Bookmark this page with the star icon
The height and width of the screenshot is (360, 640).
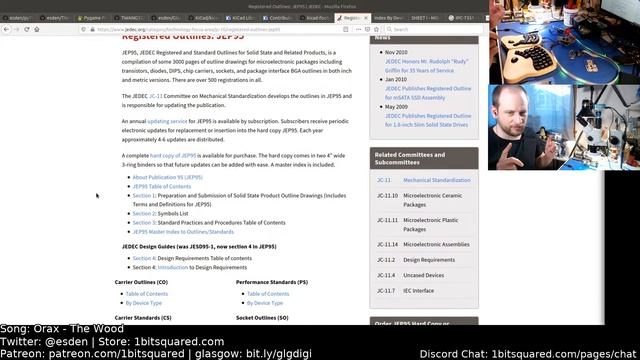coord(376,29)
